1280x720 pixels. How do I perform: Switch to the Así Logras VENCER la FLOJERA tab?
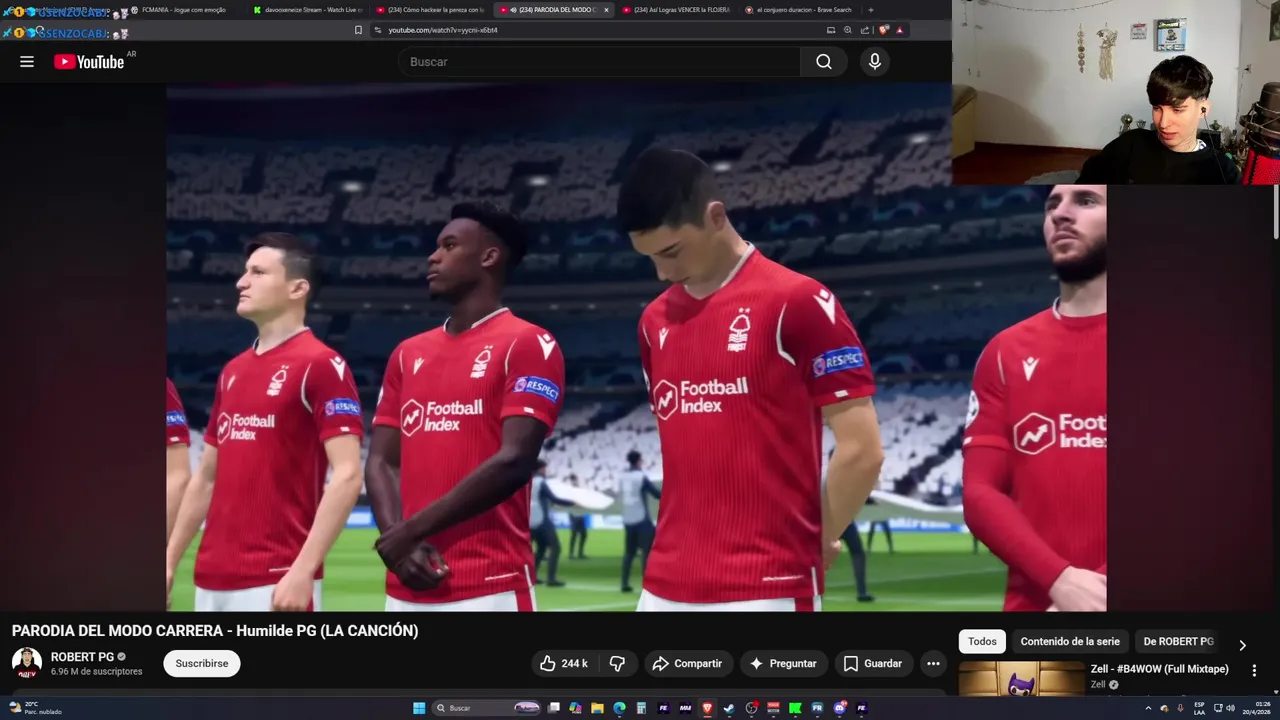[x=678, y=10]
